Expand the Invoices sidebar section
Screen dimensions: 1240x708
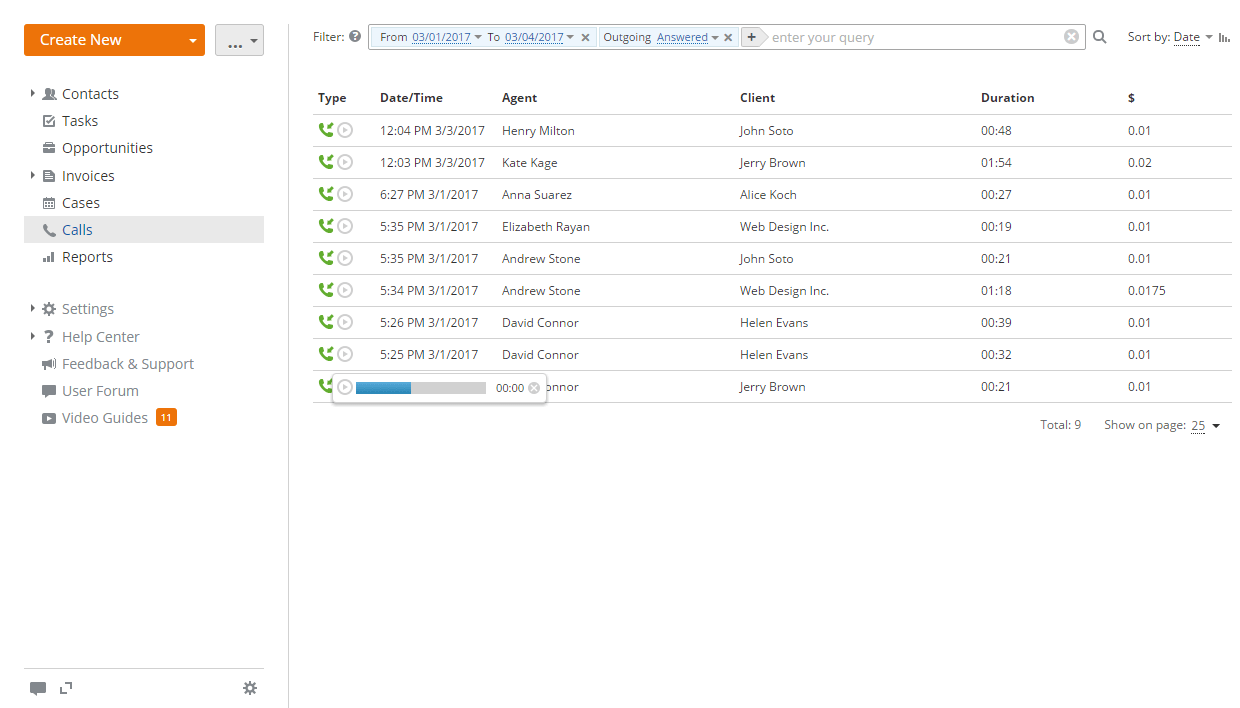point(33,174)
